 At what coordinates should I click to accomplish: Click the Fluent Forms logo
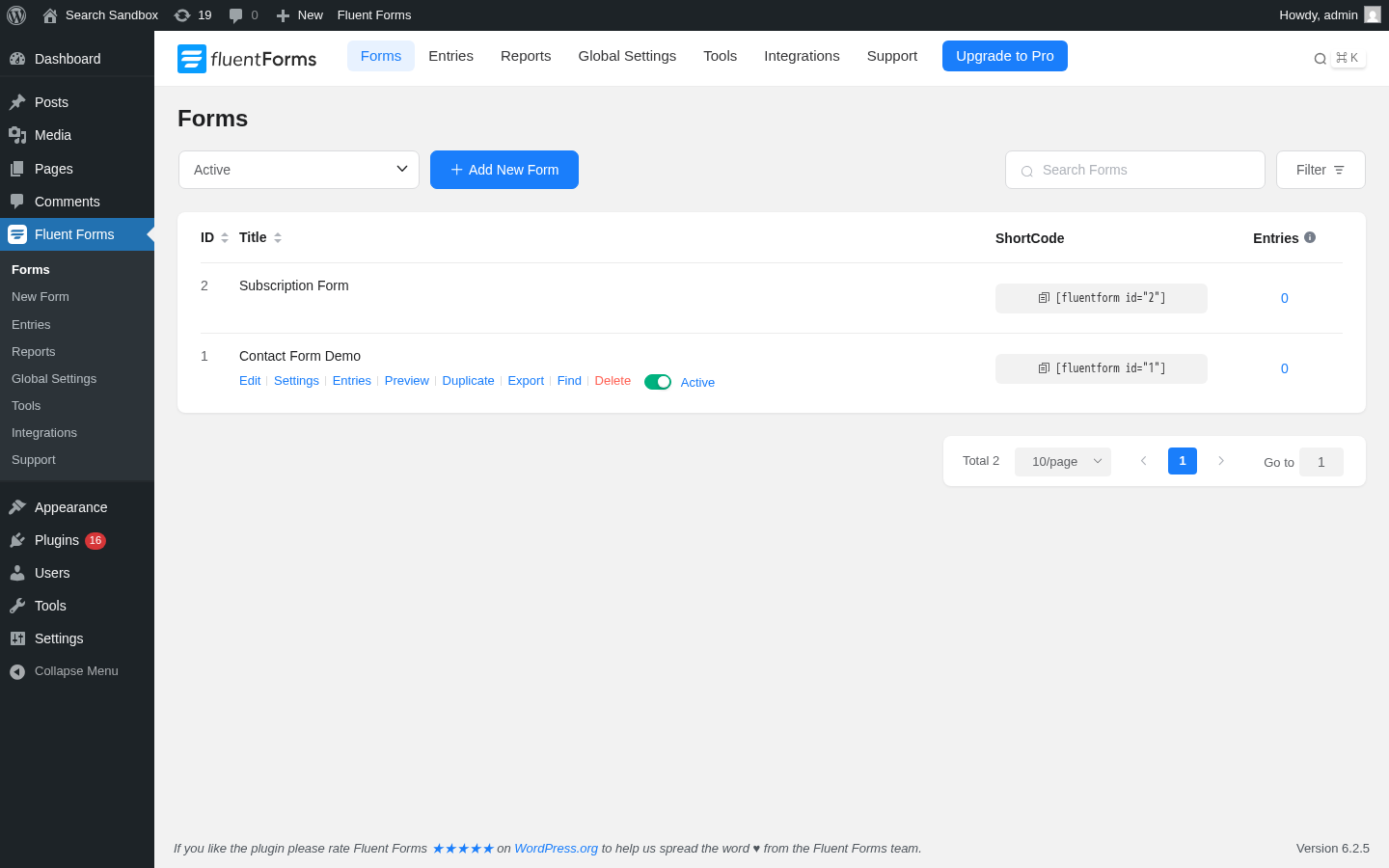point(247,59)
